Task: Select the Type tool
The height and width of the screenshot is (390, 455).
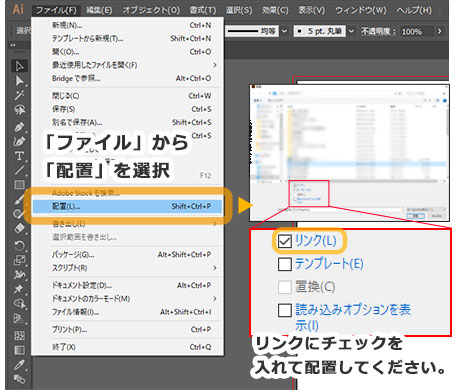Action: tap(19, 156)
